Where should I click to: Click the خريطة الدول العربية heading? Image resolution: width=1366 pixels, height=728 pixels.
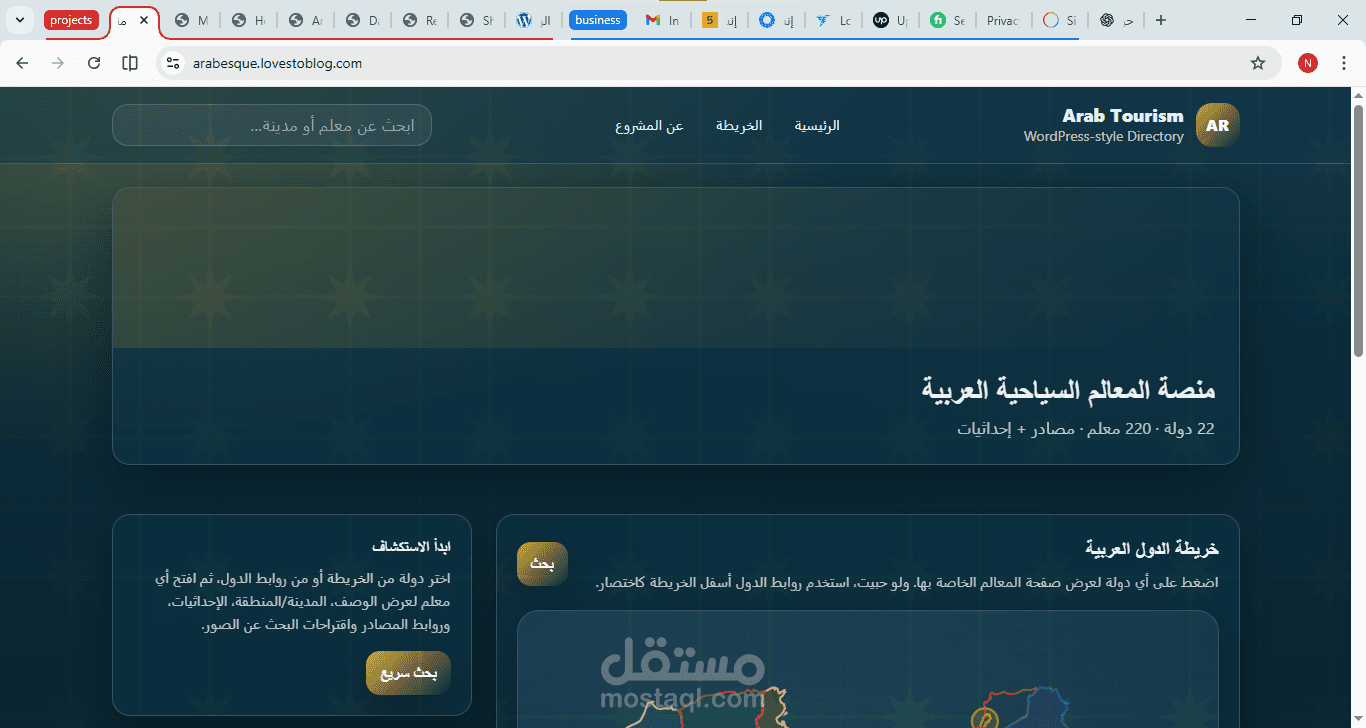(x=1152, y=548)
